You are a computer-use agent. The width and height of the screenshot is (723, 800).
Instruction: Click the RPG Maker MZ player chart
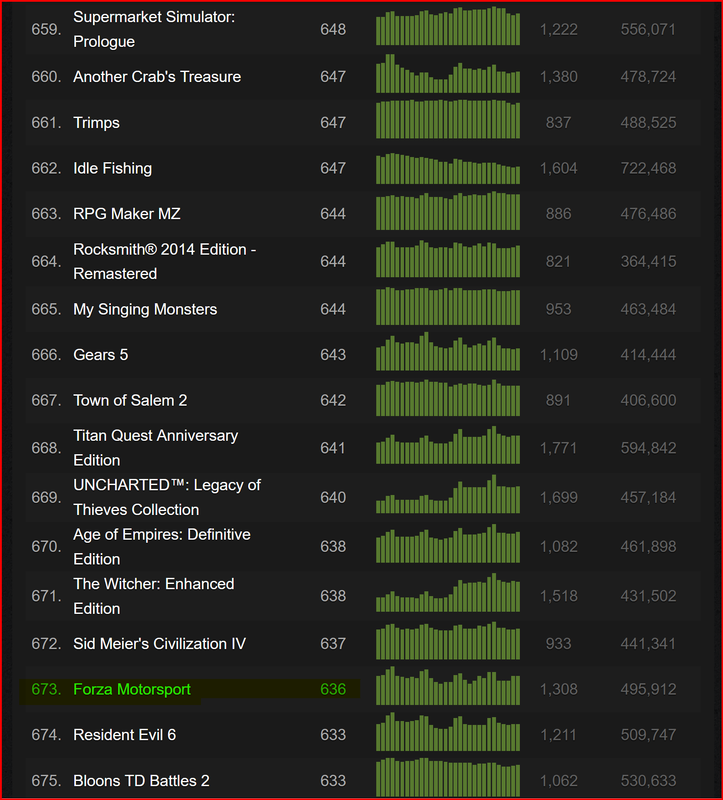(x=448, y=211)
